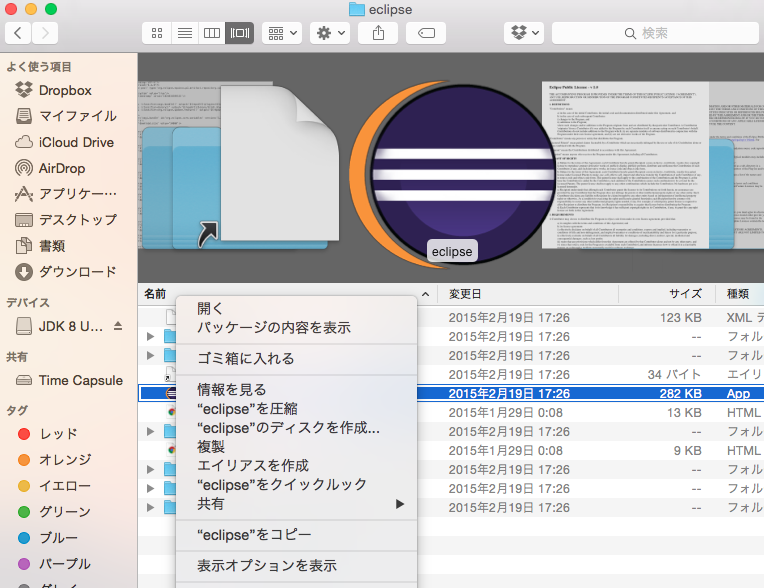764x588 pixels.
Task: Choose “eclipse”をコピー from the context menu
Action: tap(296, 535)
